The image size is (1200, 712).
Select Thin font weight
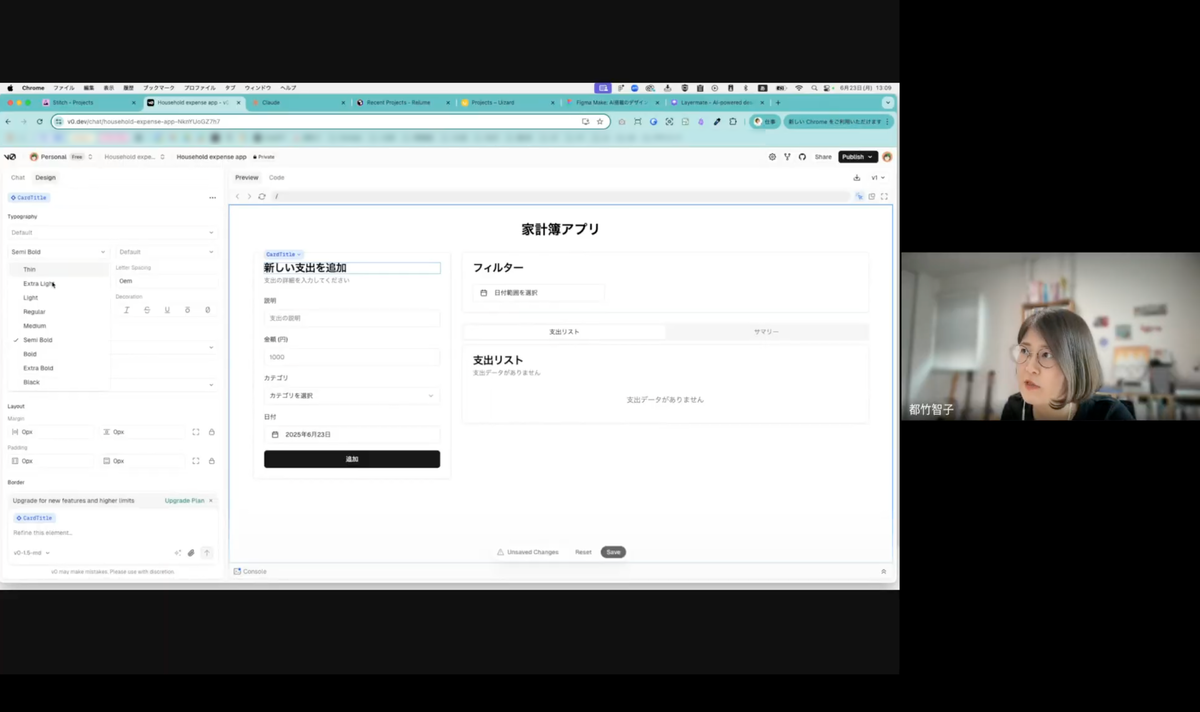pyautogui.click(x=59, y=270)
